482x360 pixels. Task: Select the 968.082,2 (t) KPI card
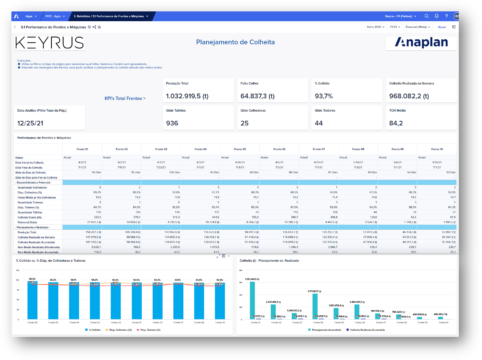pyautogui.click(x=422, y=90)
